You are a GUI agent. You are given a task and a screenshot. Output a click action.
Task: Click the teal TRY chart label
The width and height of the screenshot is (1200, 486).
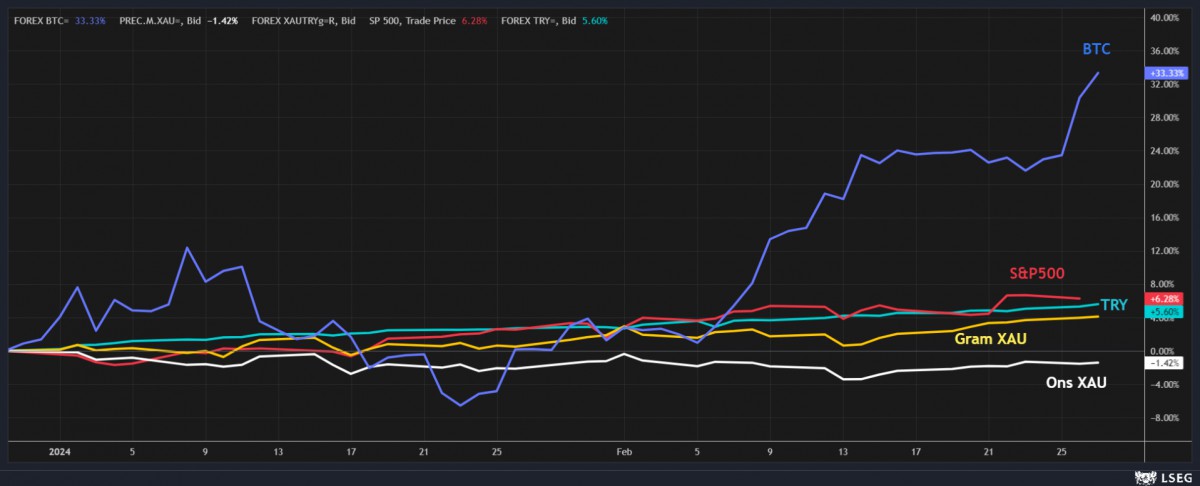[x=1114, y=304]
